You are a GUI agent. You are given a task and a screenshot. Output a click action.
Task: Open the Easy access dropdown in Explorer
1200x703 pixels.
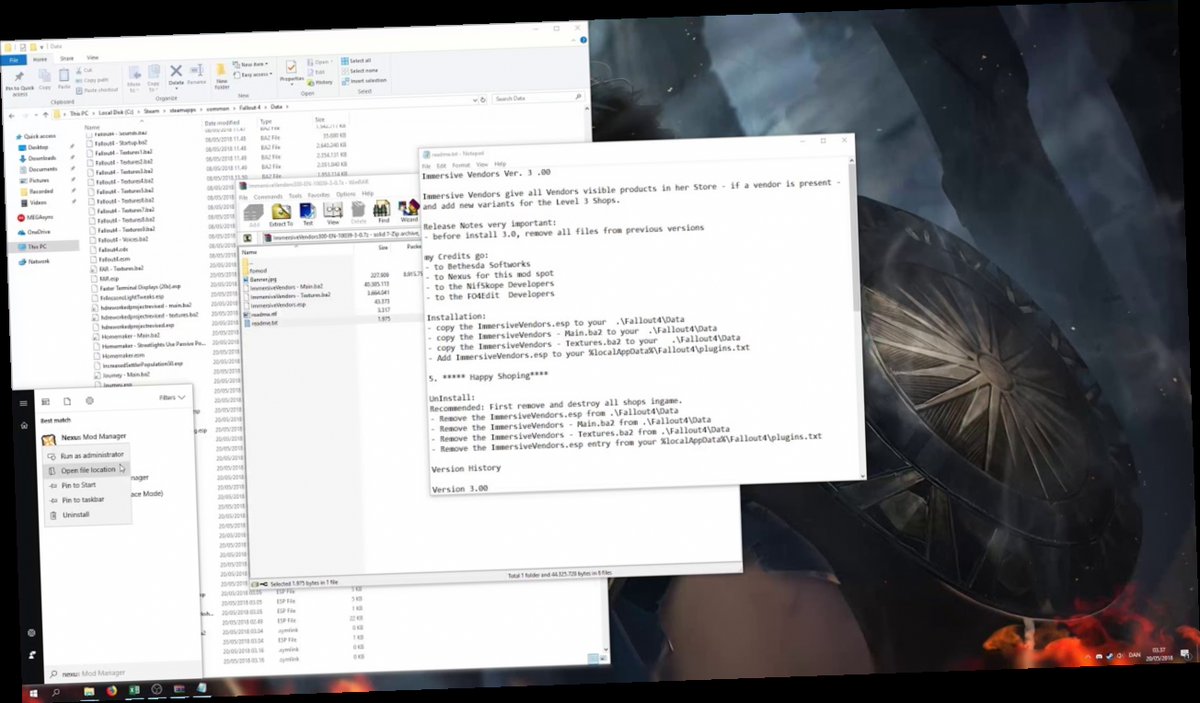[254, 74]
